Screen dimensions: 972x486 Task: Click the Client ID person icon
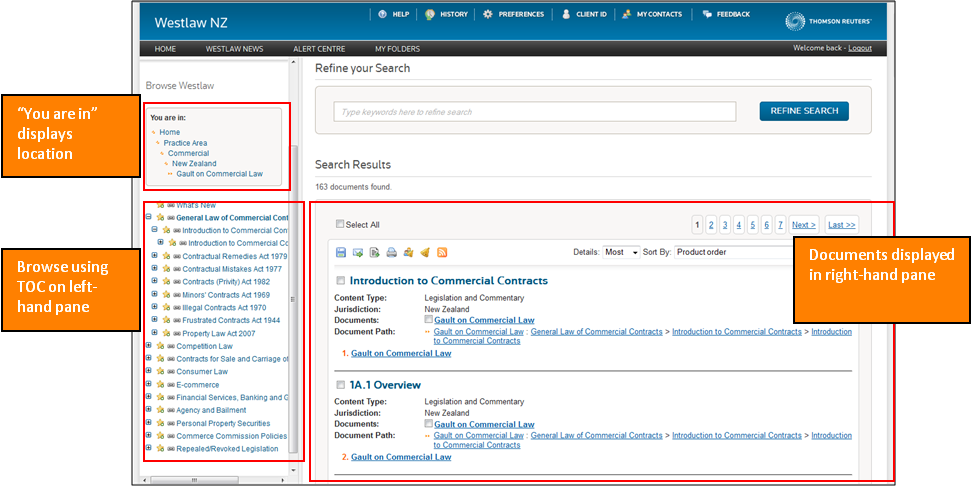[566, 14]
